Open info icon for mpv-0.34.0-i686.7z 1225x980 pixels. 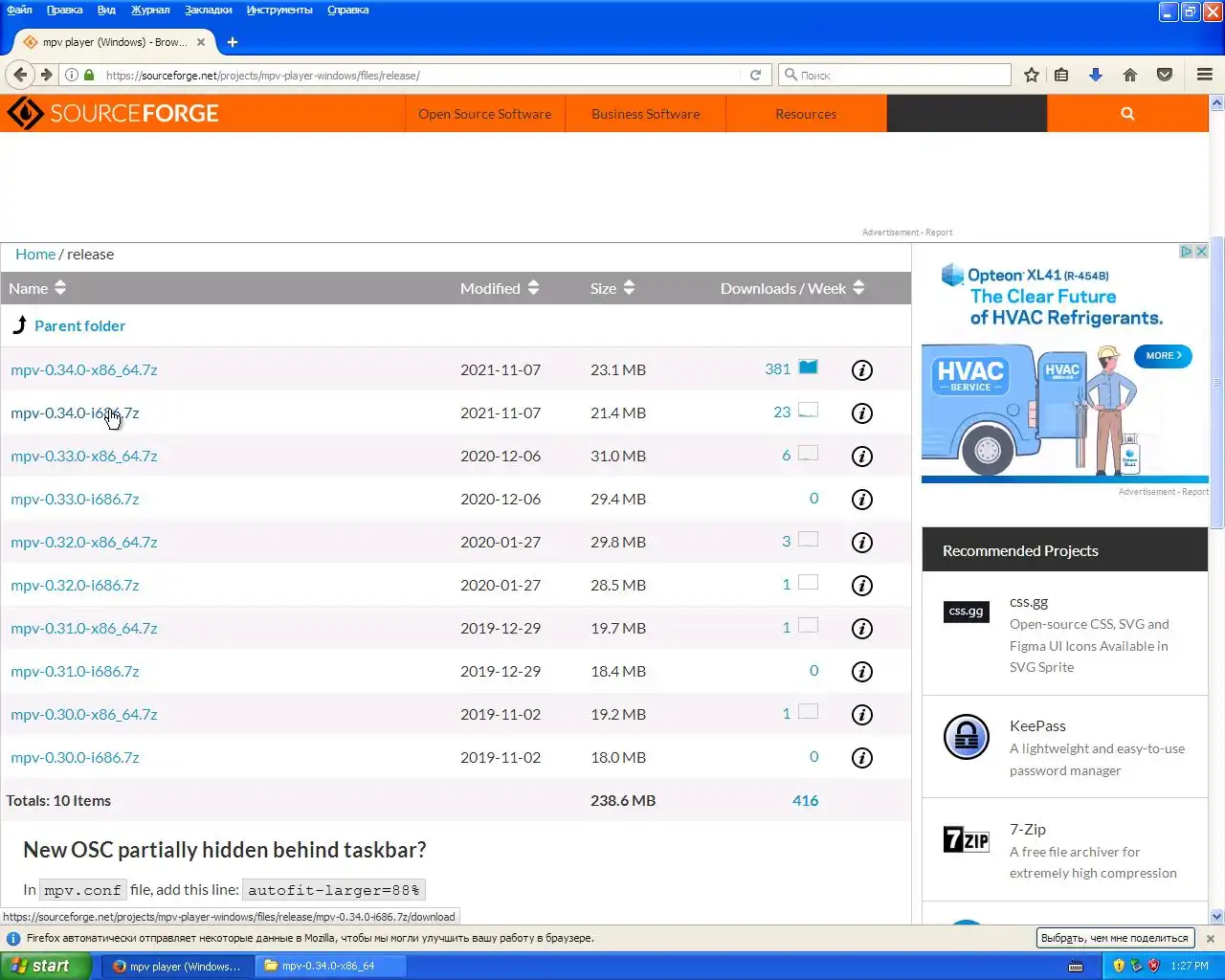[x=862, y=413]
